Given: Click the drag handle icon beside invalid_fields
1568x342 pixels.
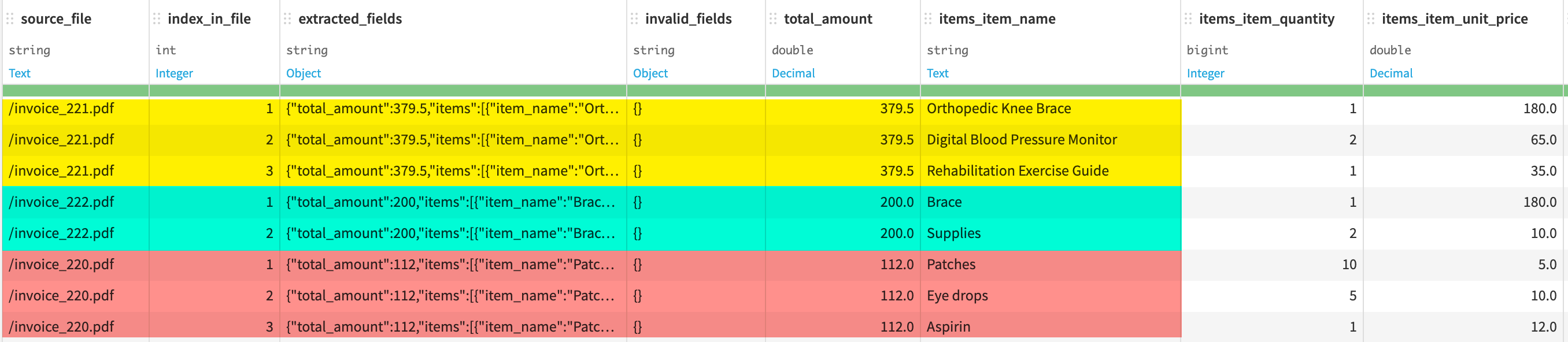Looking at the screenshot, I should pyautogui.click(x=633, y=19).
